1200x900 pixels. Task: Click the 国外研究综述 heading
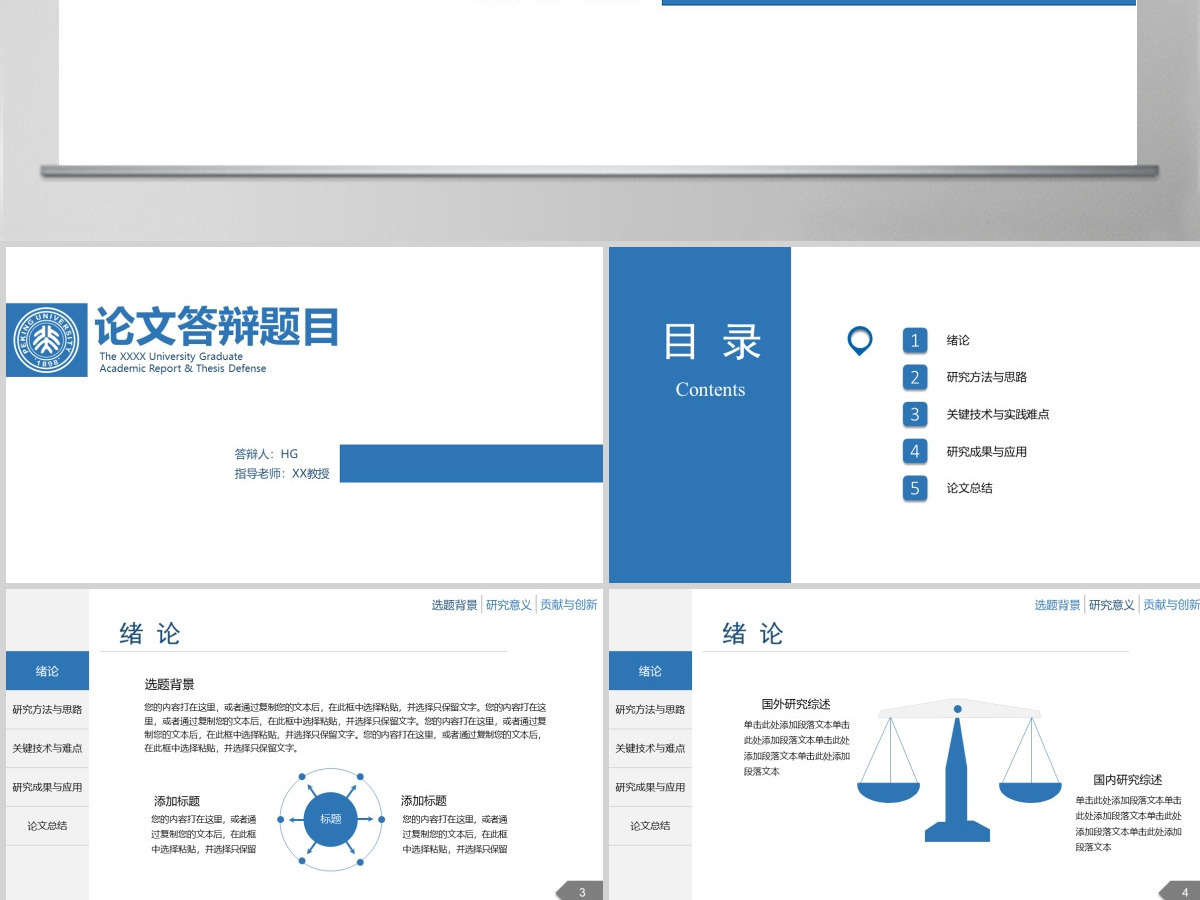pyautogui.click(x=796, y=705)
